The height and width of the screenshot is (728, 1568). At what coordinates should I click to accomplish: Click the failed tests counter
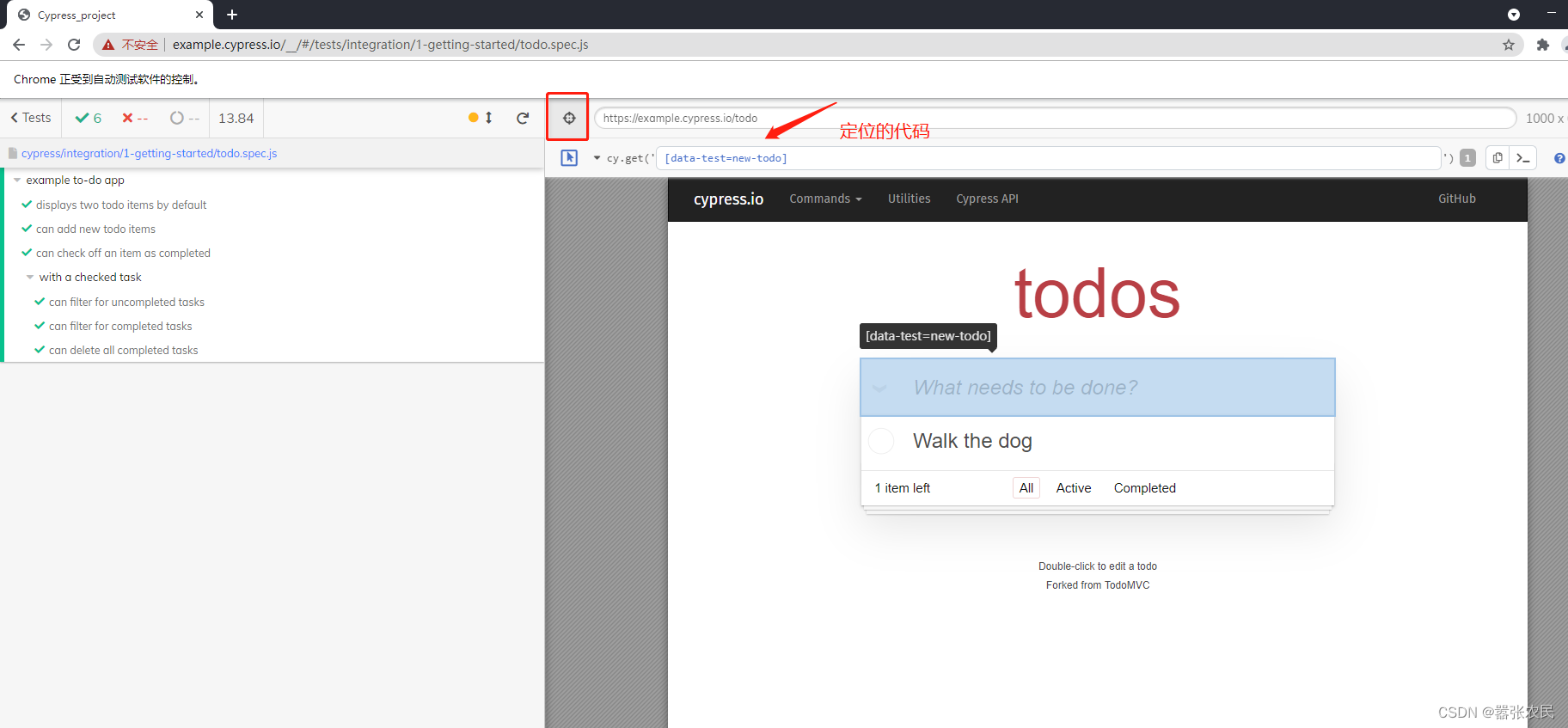tap(135, 118)
